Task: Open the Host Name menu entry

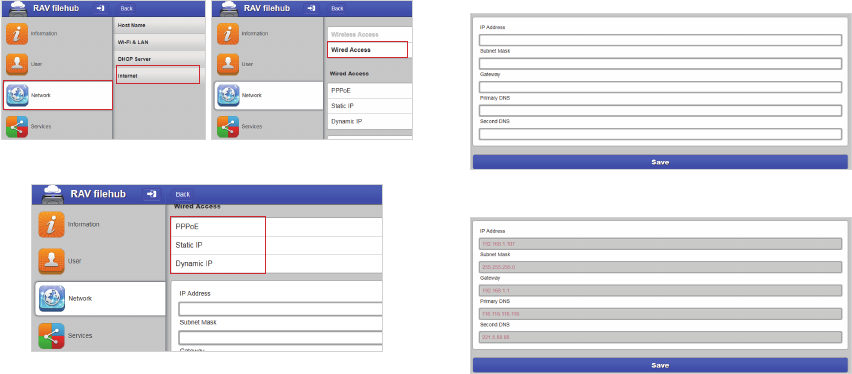Action: 160,25
